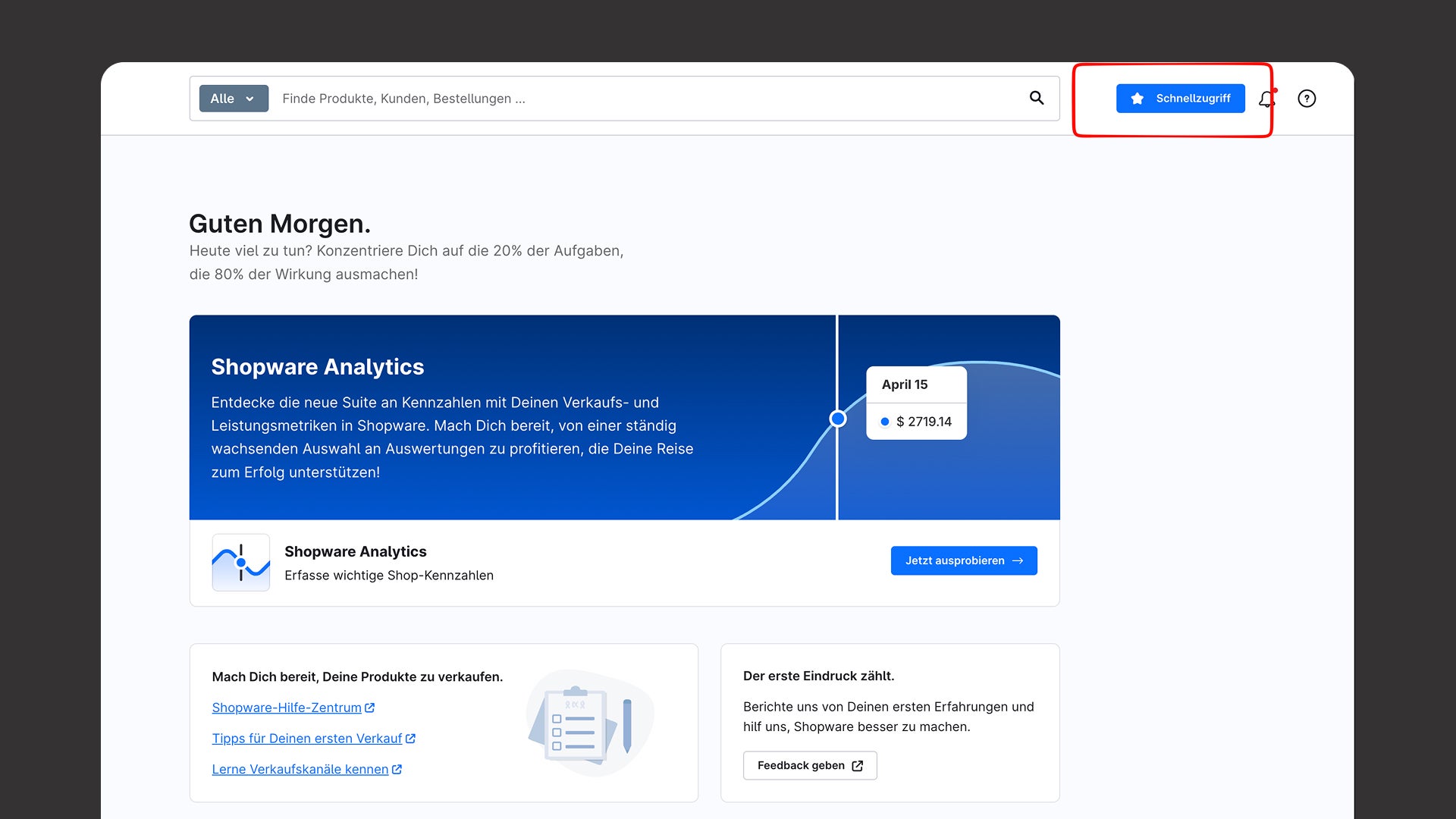1456x819 pixels.
Task: Open Lerne Verkaufskanäle kennen link
Action: click(x=307, y=769)
